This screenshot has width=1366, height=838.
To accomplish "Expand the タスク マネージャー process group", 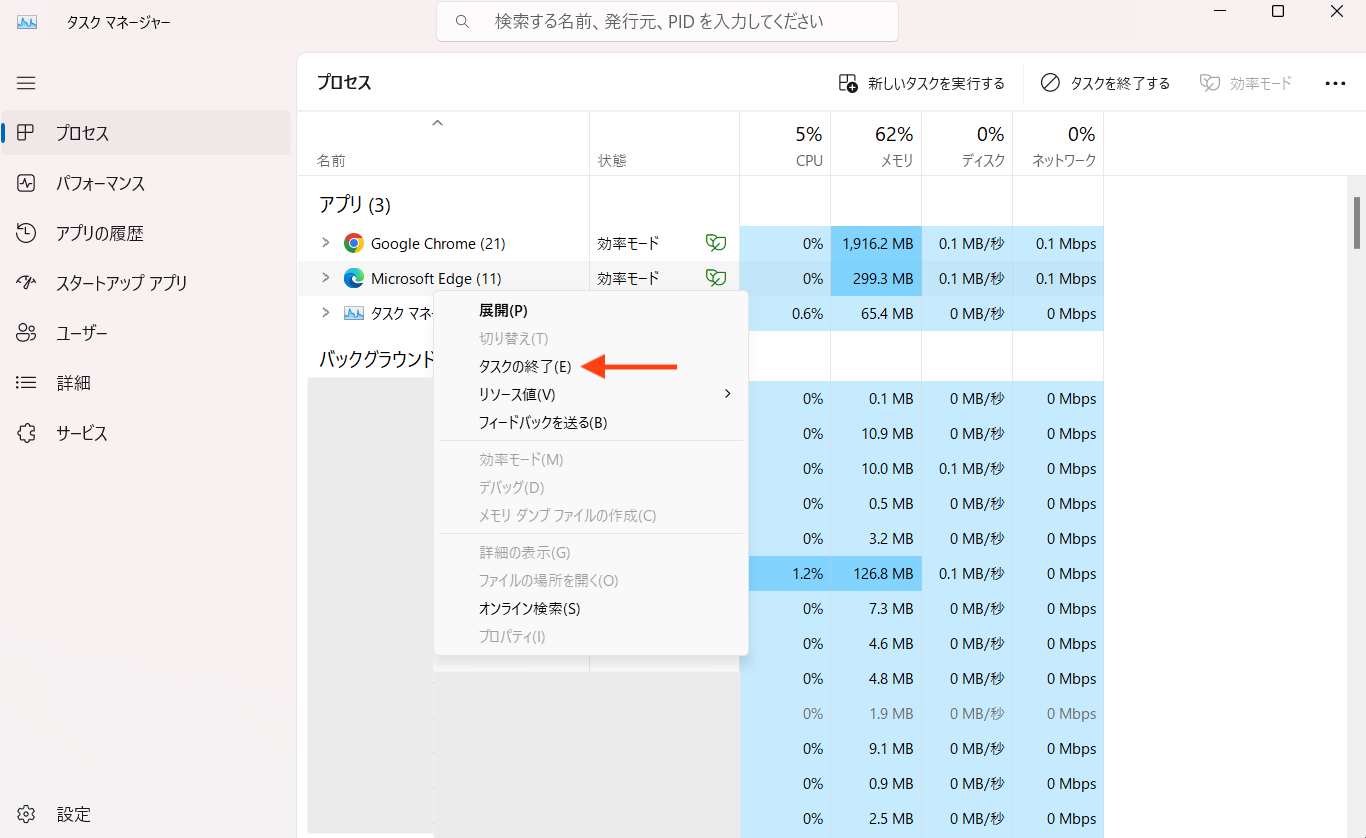I will [x=325, y=313].
